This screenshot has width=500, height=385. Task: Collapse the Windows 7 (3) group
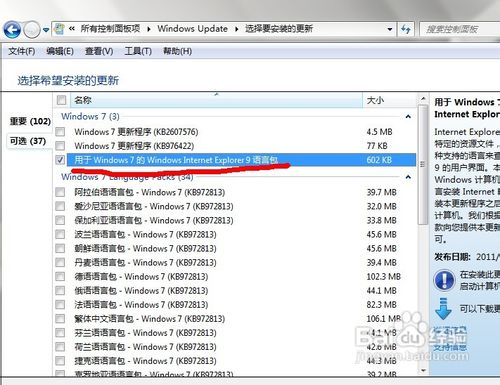tap(408, 117)
